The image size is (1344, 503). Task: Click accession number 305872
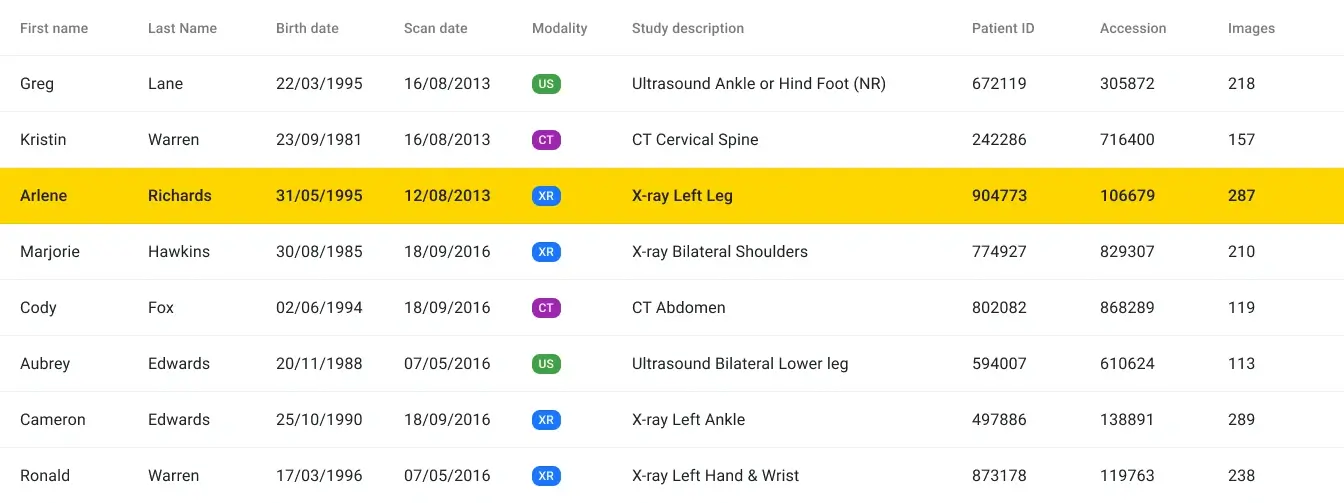pos(1127,84)
